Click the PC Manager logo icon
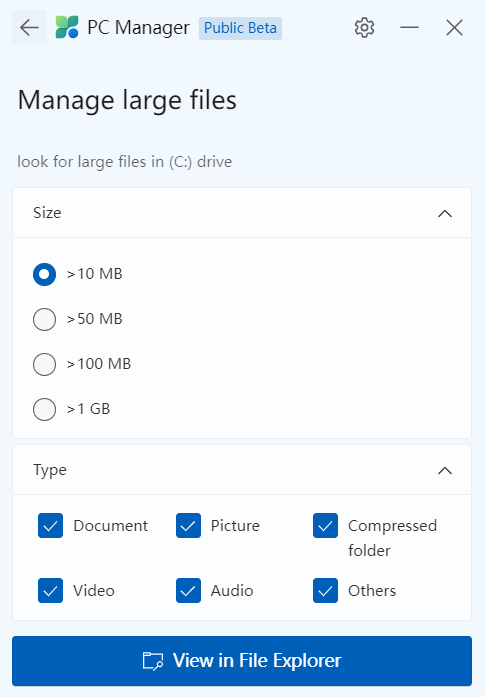The image size is (485, 697). coord(67,28)
